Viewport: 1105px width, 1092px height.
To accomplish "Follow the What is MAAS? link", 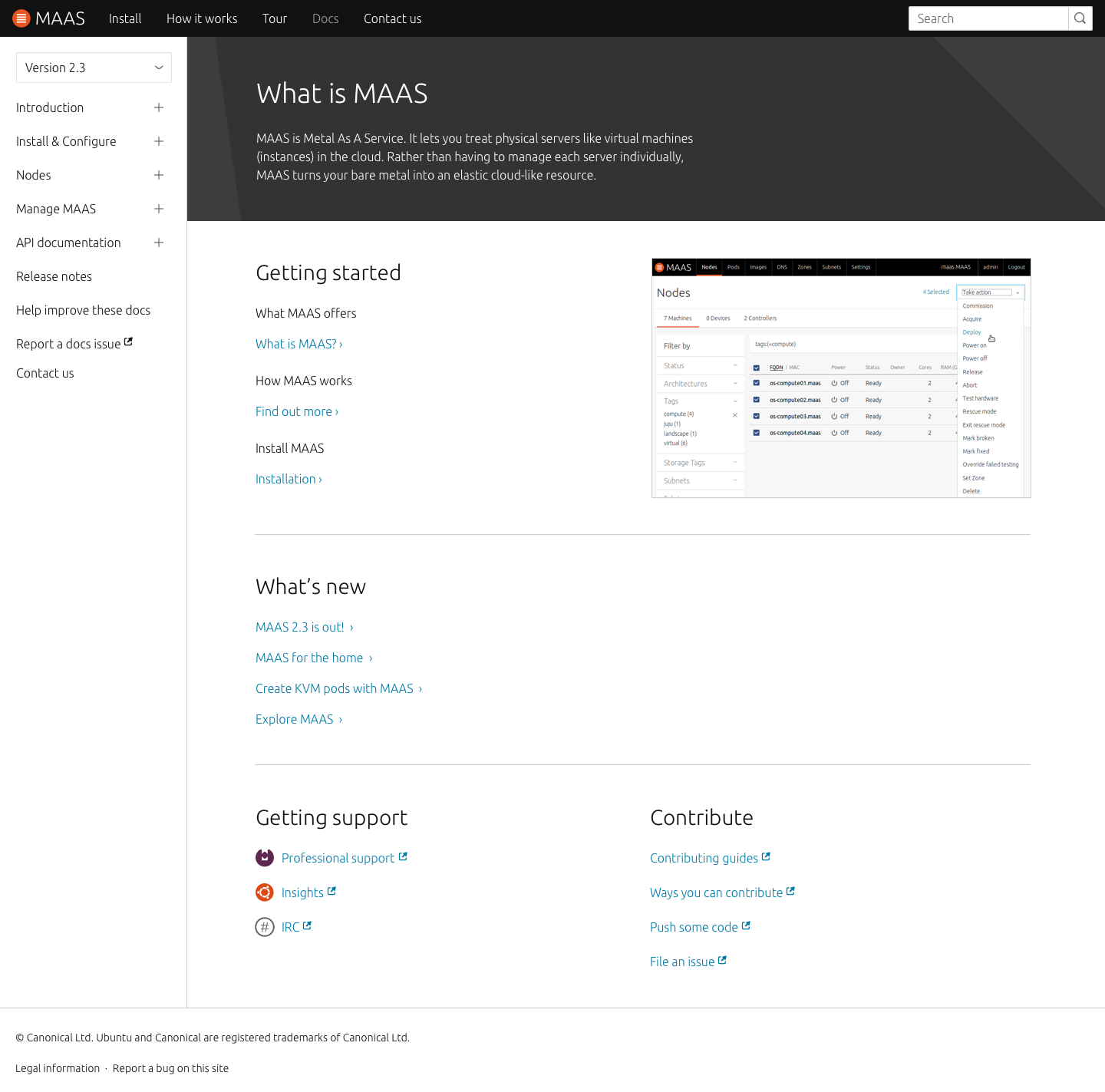I will tap(299, 344).
